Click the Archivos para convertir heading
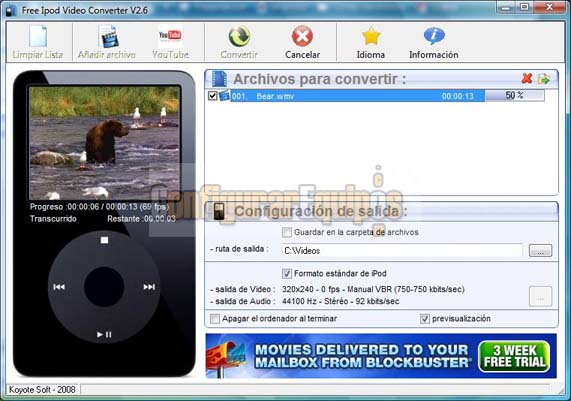 coord(319,79)
